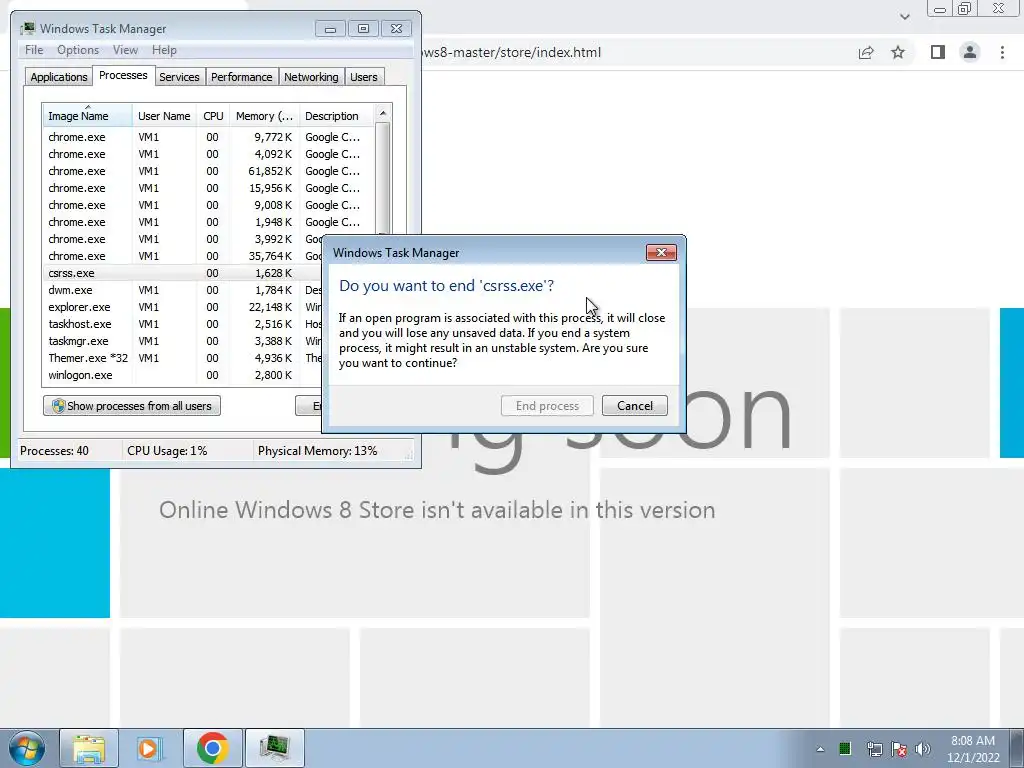Select chrome.exe using 35,764 K
Screen dimensions: 1024x768
(x=183, y=256)
